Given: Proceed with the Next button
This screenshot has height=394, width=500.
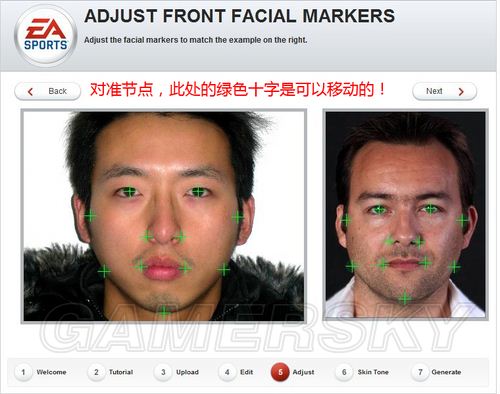Looking at the screenshot, I should click(444, 91).
